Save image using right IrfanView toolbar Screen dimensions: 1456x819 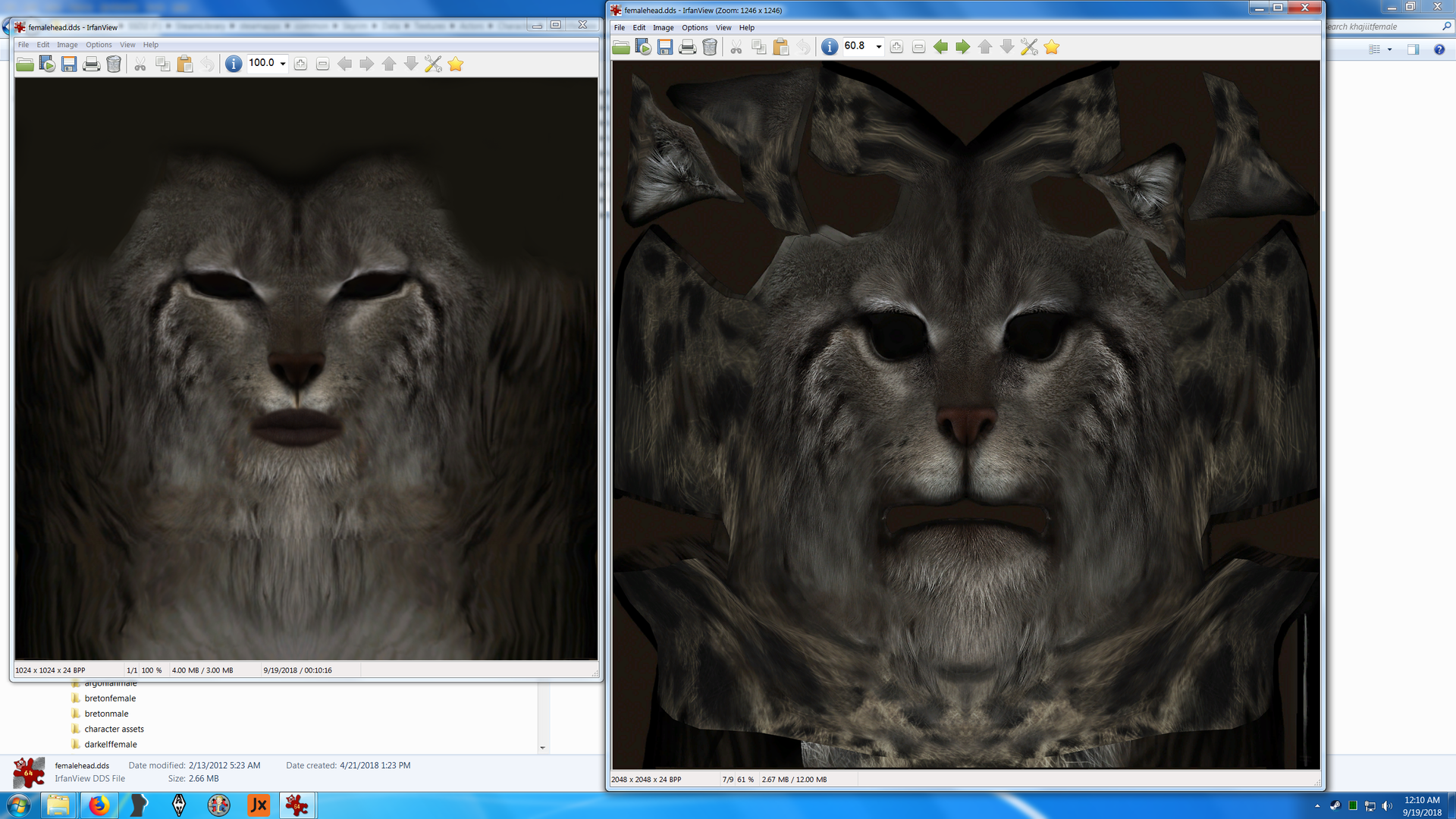pos(665,47)
